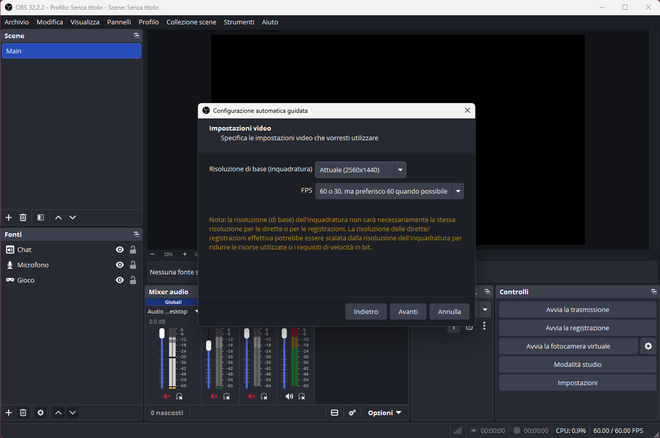Toggle visibility eye of Chat source
The width and height of the screenshot is (660, 438).
point(120,250)
